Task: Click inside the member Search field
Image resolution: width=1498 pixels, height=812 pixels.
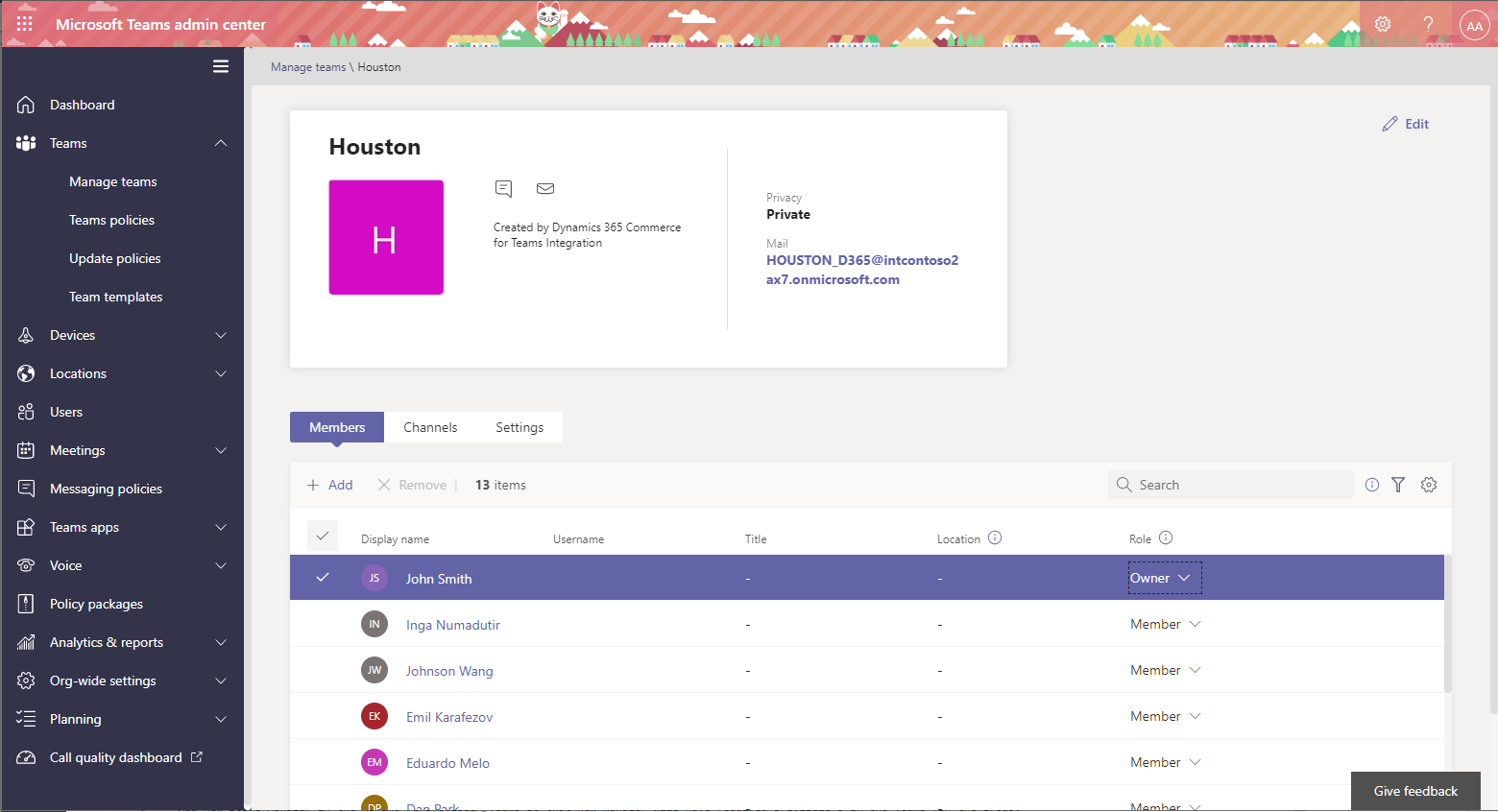Action: [x=1229, y=485]
